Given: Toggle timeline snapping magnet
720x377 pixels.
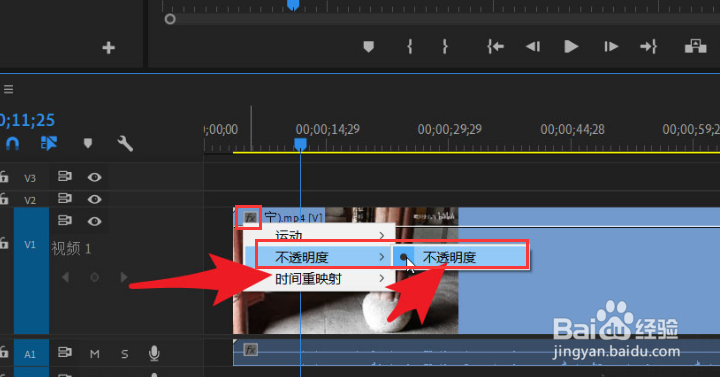Looking at the screenshot, I should pos(12,144).
